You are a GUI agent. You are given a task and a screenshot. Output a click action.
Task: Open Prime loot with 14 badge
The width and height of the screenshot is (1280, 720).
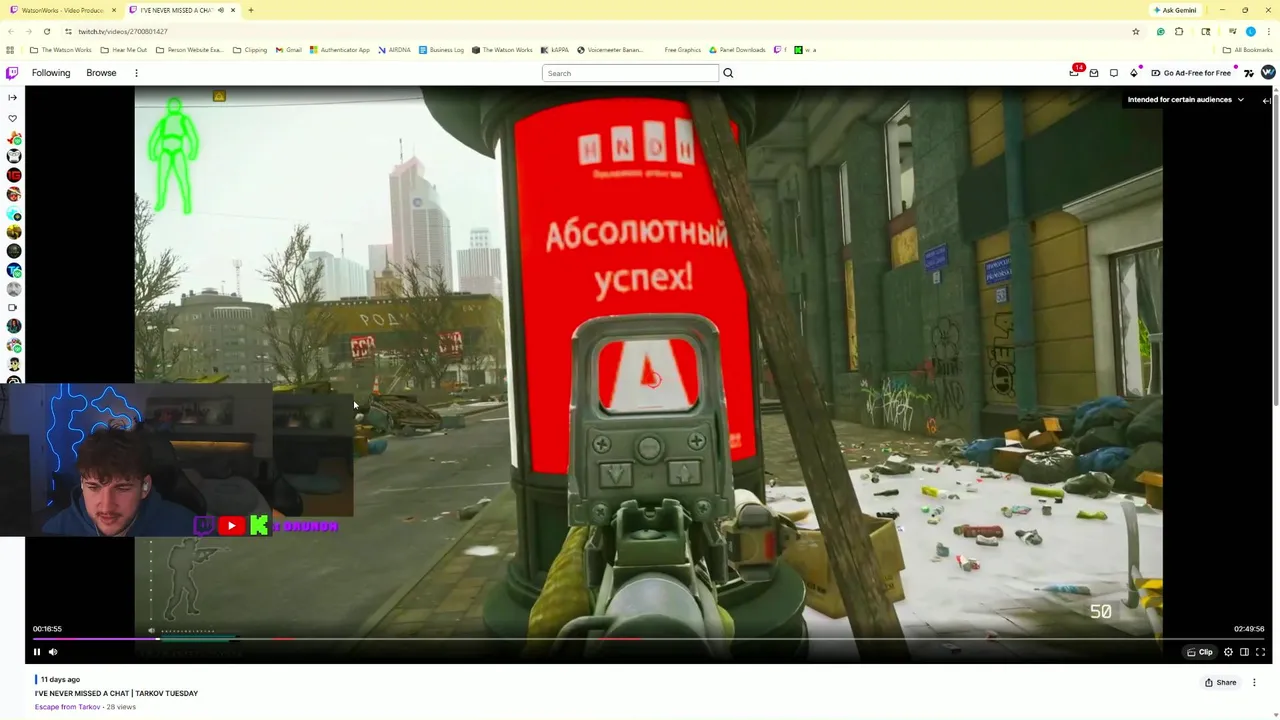coord(1075,72)
